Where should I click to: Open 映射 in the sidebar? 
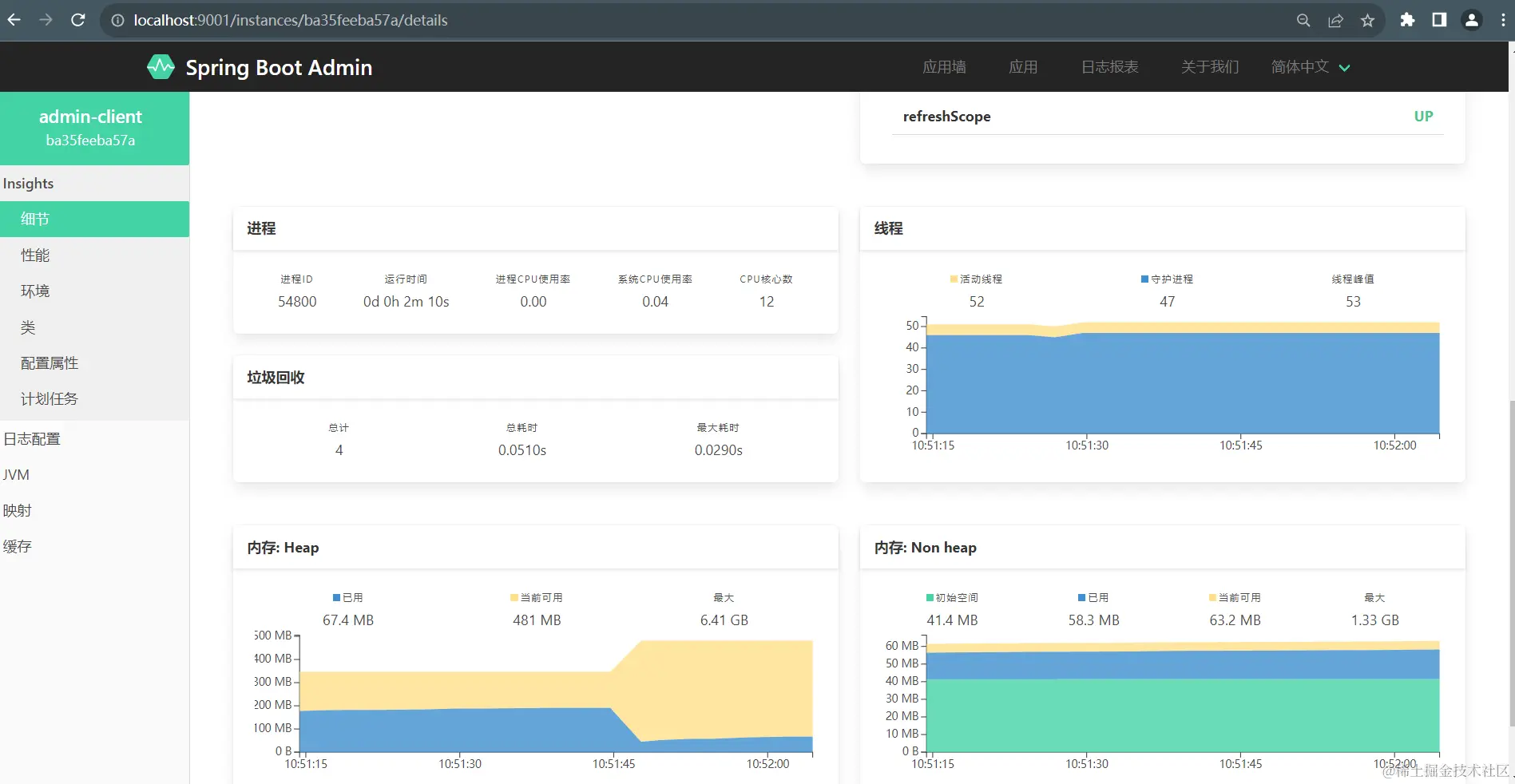coord(94,511)
